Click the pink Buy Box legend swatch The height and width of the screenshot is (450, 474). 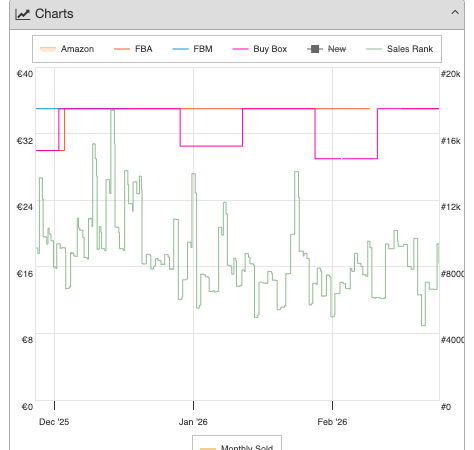click(x=240, y=49)
